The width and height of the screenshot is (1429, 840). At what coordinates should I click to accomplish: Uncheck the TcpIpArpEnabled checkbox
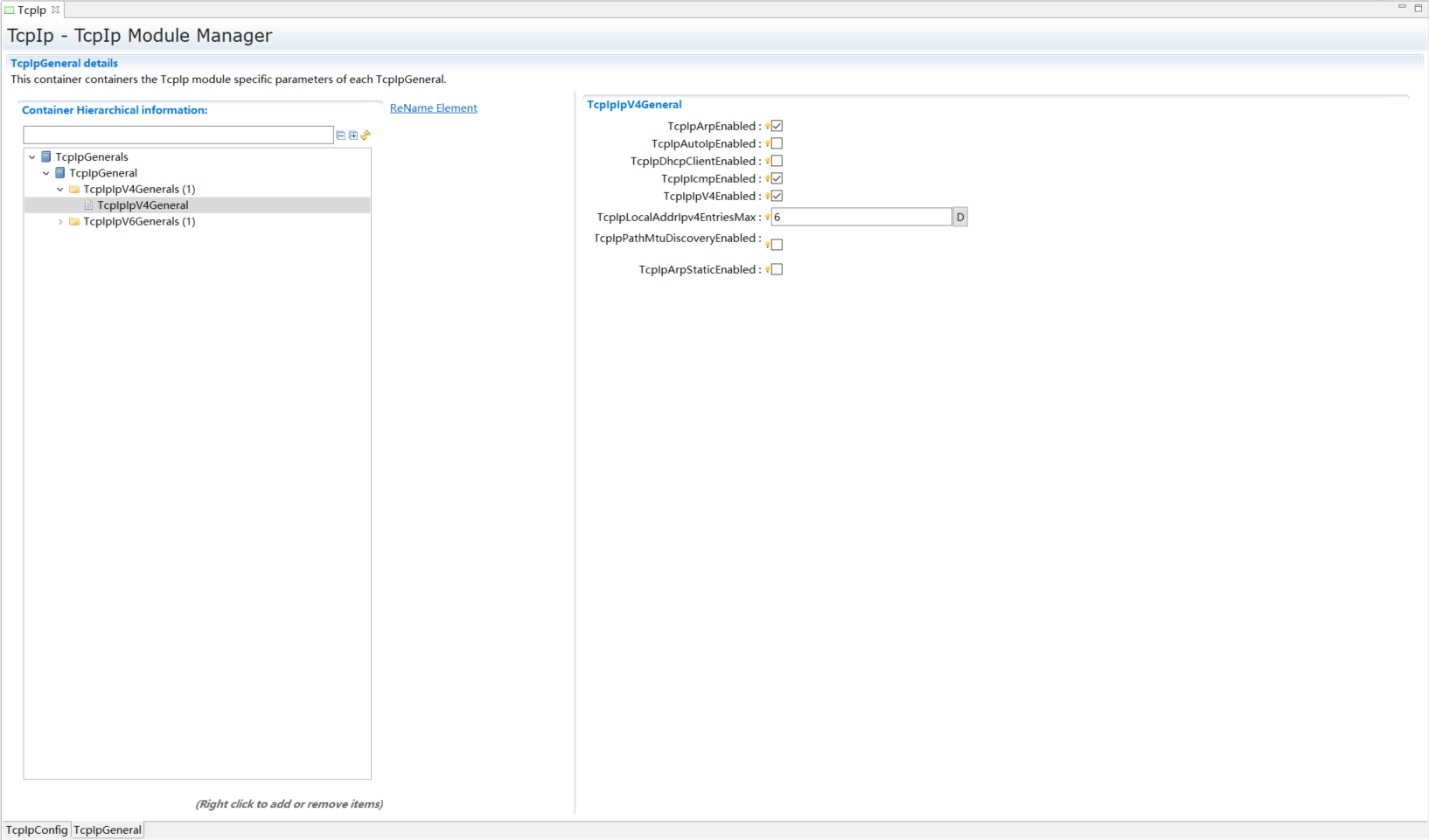(x=777, y=126)
